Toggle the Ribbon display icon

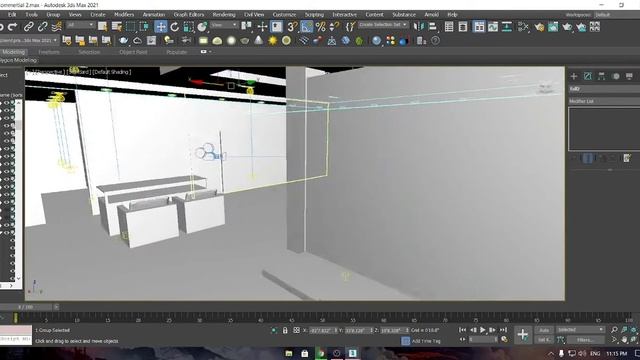479,27
